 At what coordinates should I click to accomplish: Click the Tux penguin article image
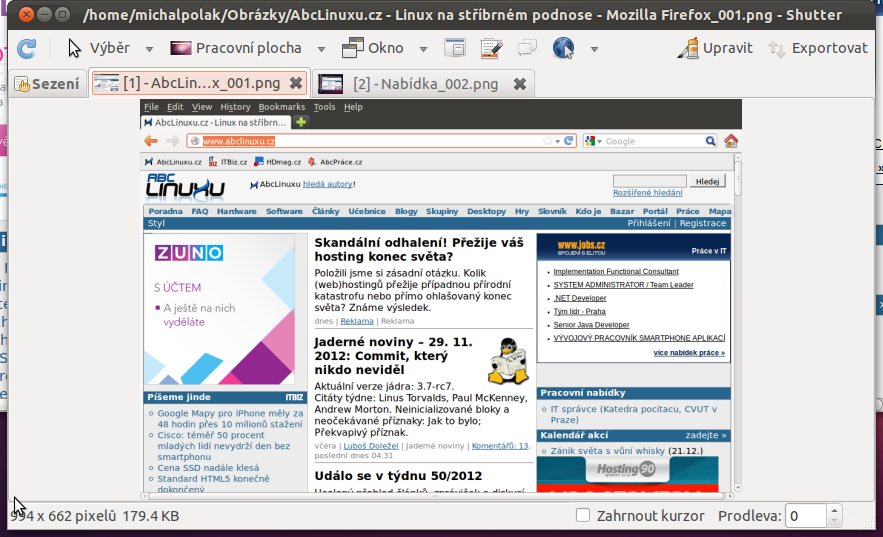(x=509, y=361)
